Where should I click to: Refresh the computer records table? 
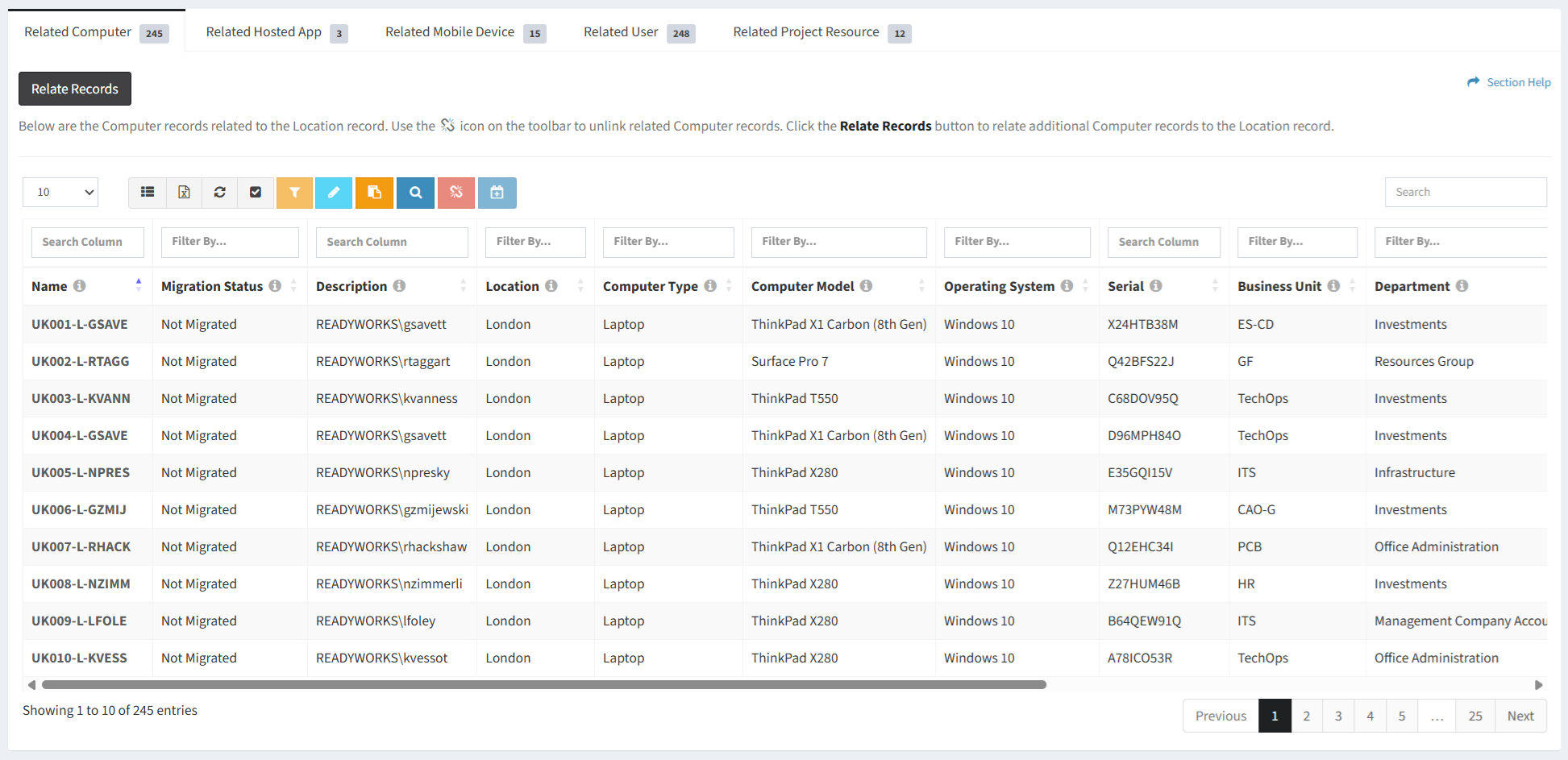(x=219, y=193)
